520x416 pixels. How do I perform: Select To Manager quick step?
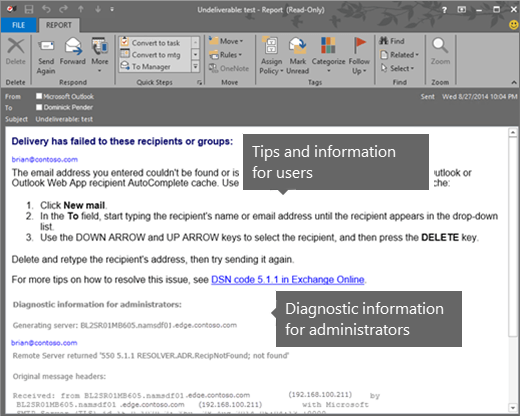point(155,66)
